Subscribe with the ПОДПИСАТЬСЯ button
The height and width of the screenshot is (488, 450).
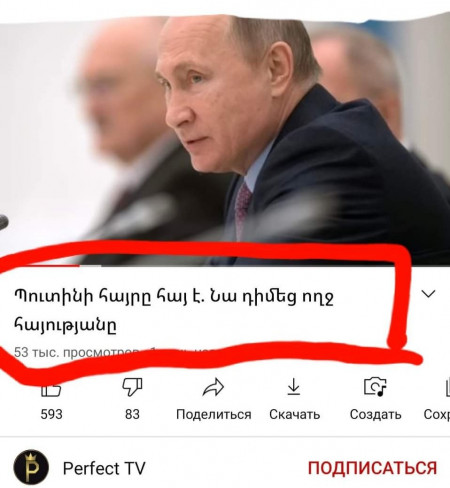[372, 468]
